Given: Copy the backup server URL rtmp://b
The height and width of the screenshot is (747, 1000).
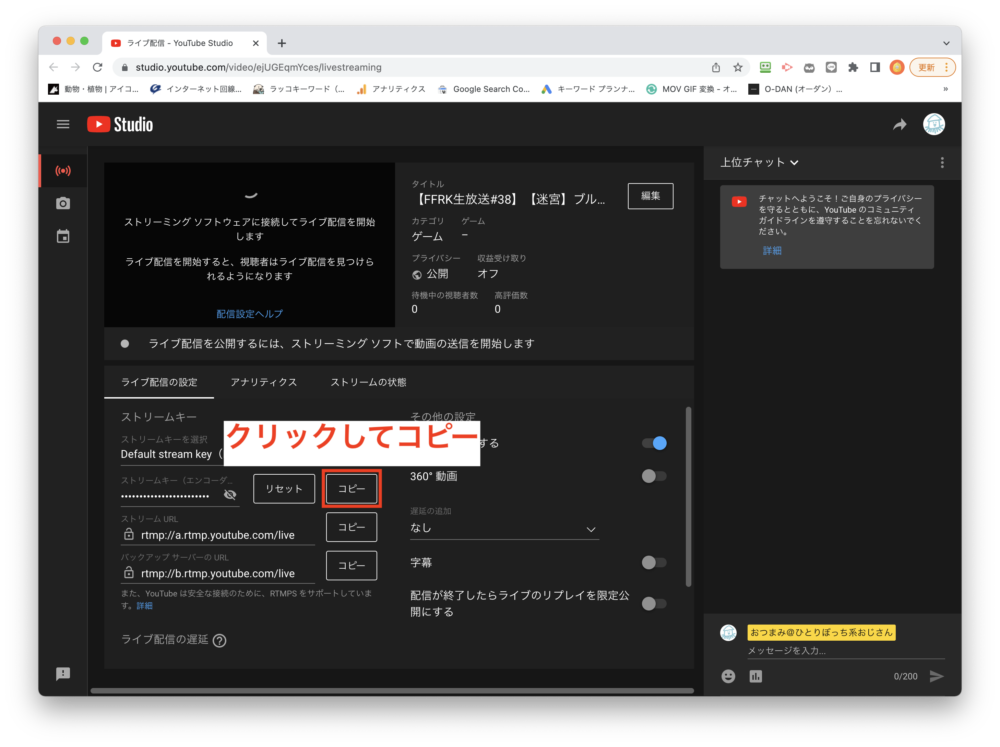Looking at the screenshot, I should point(351,565).
